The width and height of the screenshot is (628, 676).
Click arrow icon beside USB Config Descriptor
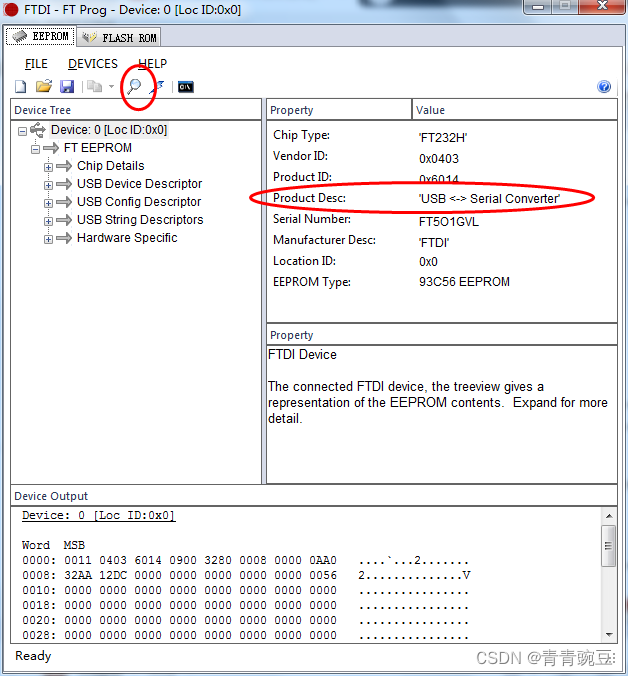click(x=64, y=202)
